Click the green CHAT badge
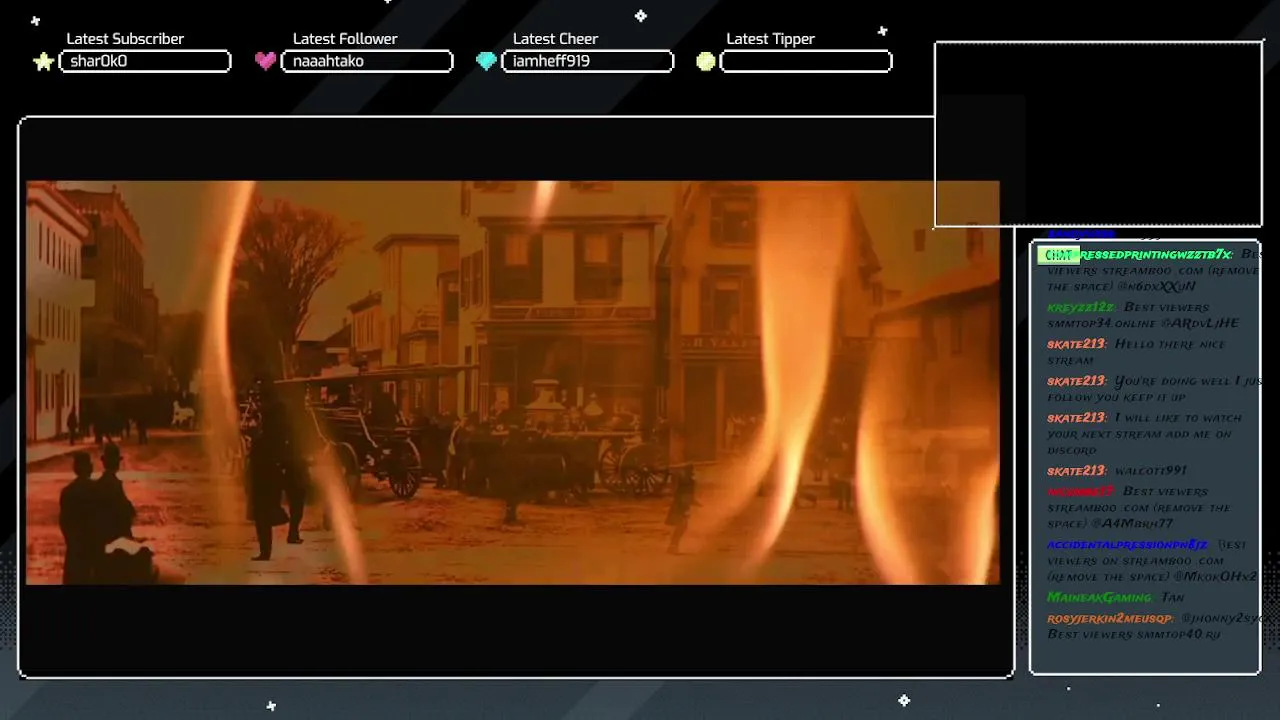This screenshot has width=1280, height=720. click(1058, 255)
